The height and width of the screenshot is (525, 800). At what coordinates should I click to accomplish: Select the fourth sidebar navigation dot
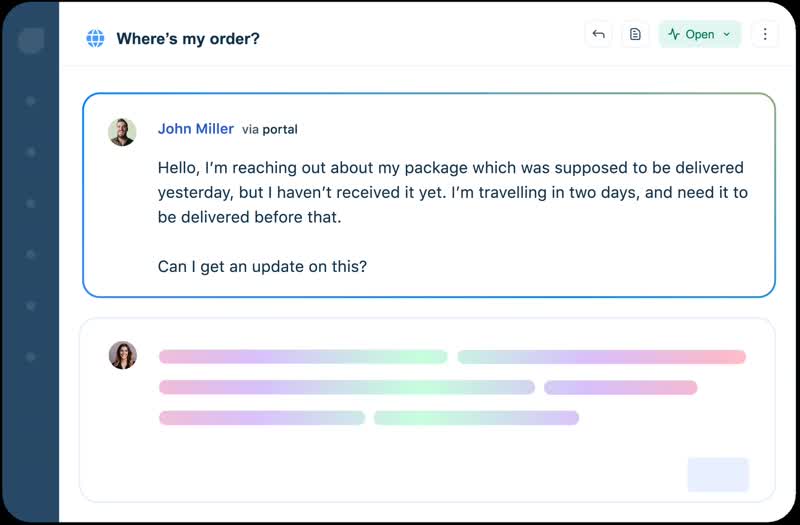click(x=31, y=254)
